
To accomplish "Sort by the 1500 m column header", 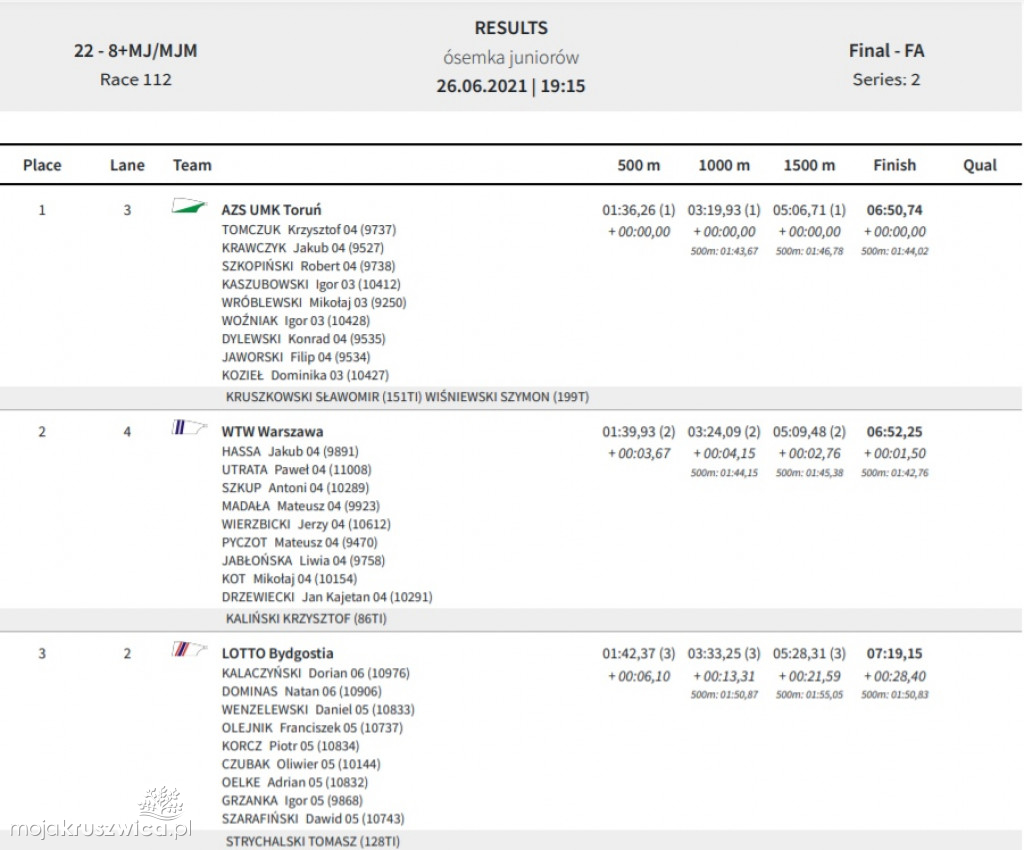I will coord(809,165).
